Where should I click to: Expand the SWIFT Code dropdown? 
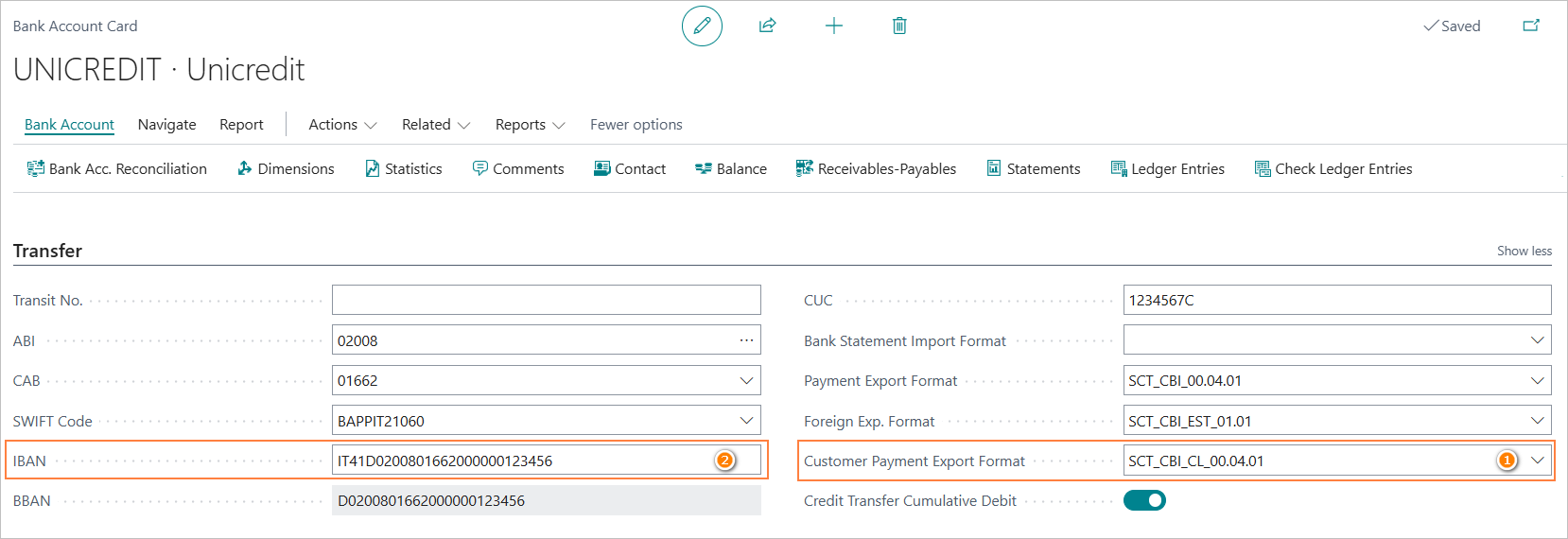pyautogui.click(x=746, y=421)
